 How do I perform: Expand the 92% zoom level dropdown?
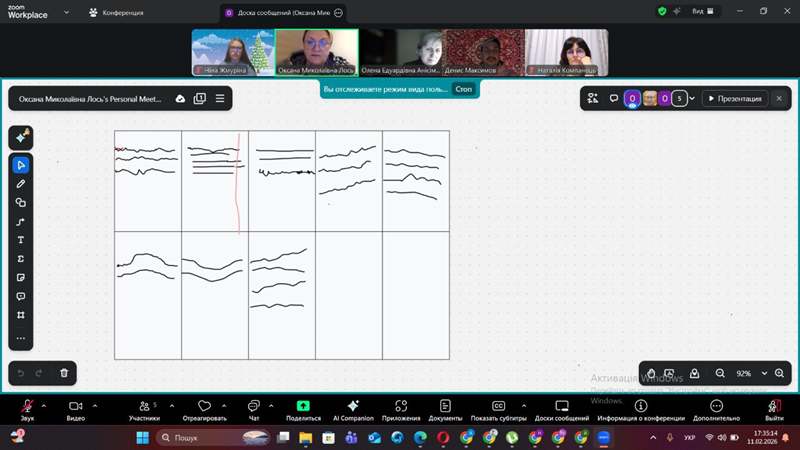pyautogui.click(x=764, y=373)
